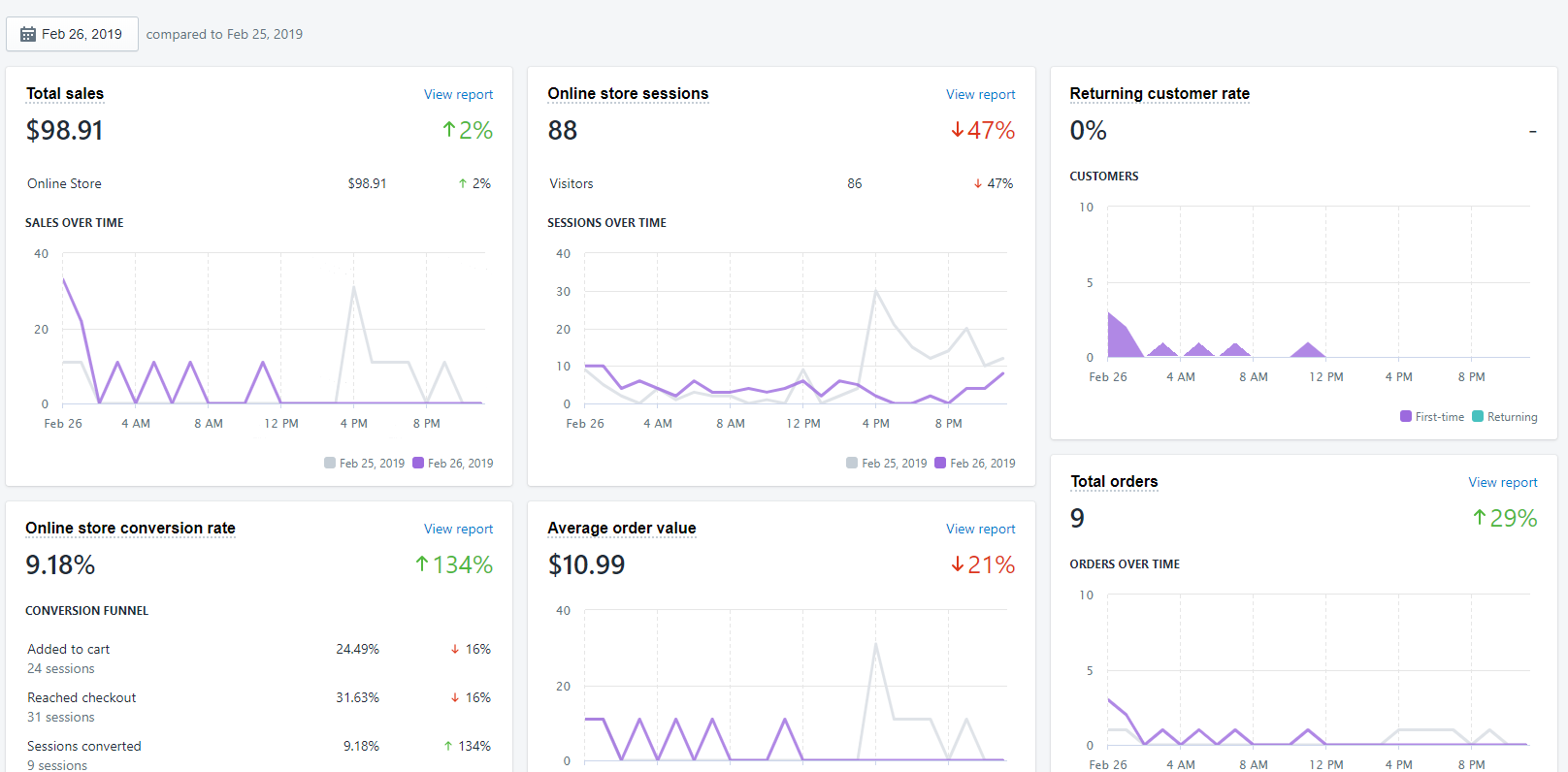Click the gray Feb 25 swatch in sales legend
The width and height of the screenshot is (1568, 772).
(330, 463)
